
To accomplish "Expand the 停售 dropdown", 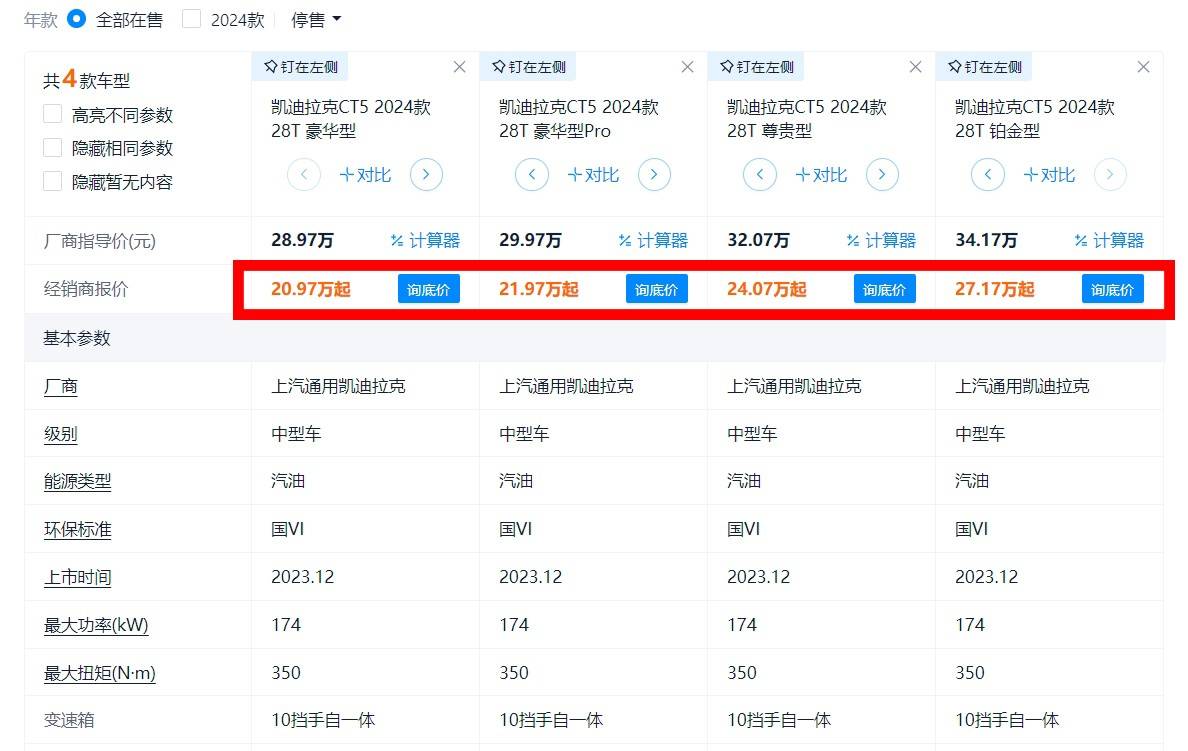I will point(316,19).
